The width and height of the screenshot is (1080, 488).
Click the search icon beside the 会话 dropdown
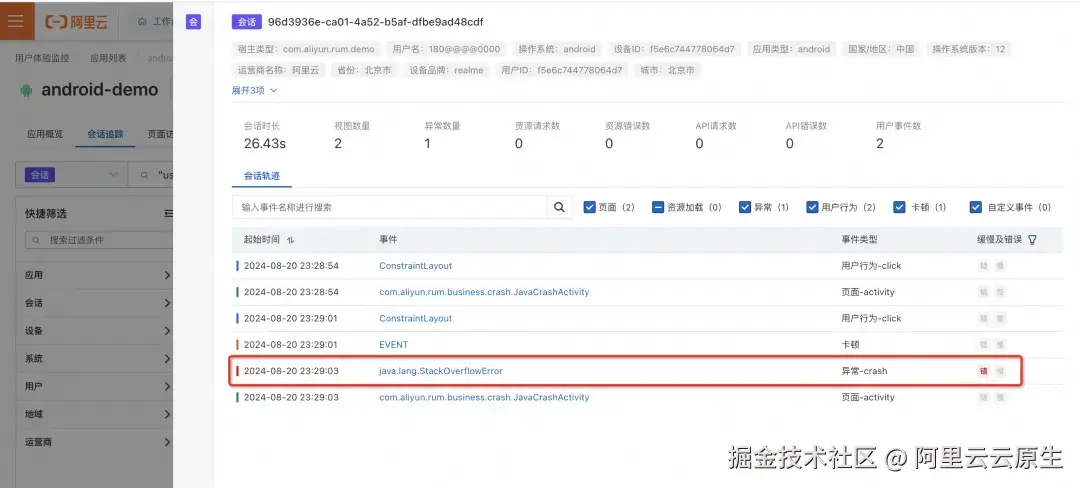click(144, 176)
